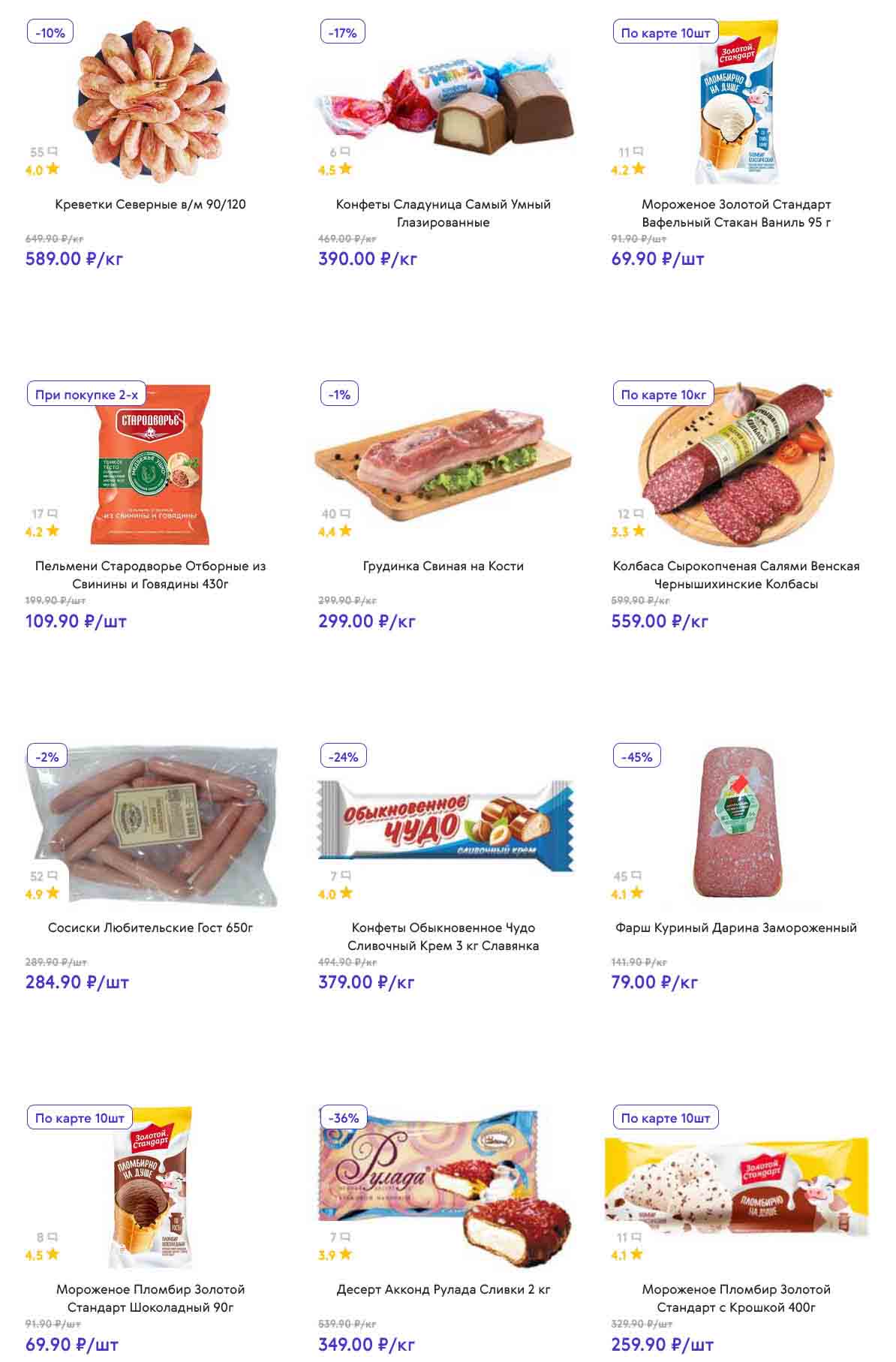Click the rating star on Десерт Рулада
This screenshot has width=896, height=1362.
pyautogui.click(x=345, y=1254)
